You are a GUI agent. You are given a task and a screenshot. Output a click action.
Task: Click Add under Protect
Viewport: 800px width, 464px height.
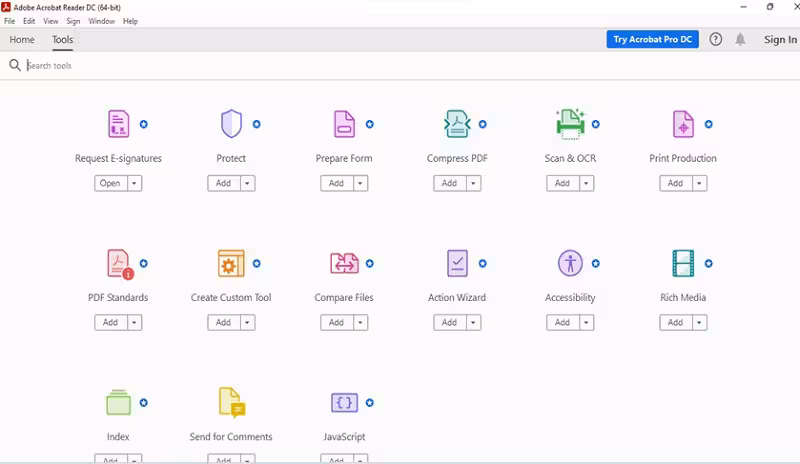coord(223,183)
